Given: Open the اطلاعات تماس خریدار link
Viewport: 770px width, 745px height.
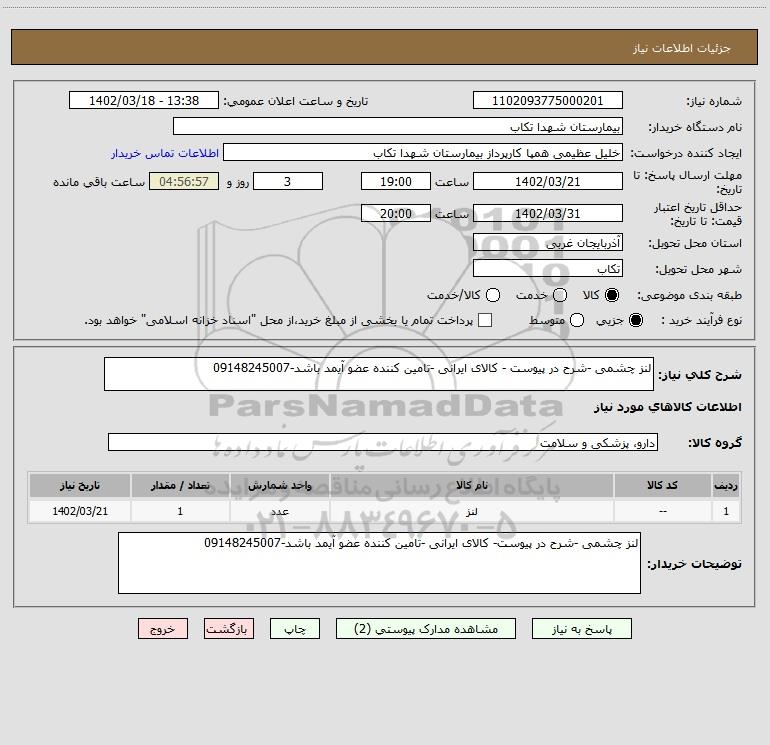Looking at the screenshot, I should coord(165,153).
